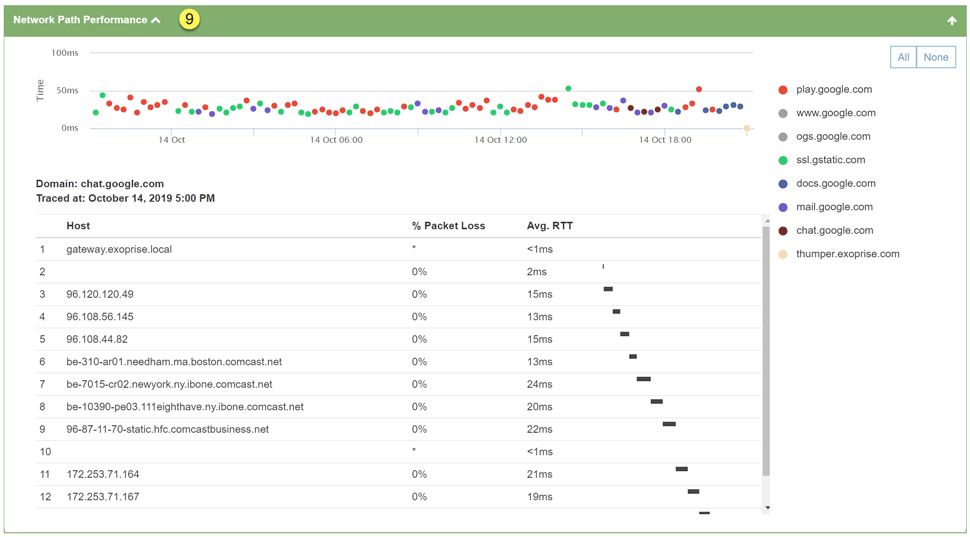Click purple mail.google.com legend dot
Viewport: 970px width, 537px height.
(783, 207)
